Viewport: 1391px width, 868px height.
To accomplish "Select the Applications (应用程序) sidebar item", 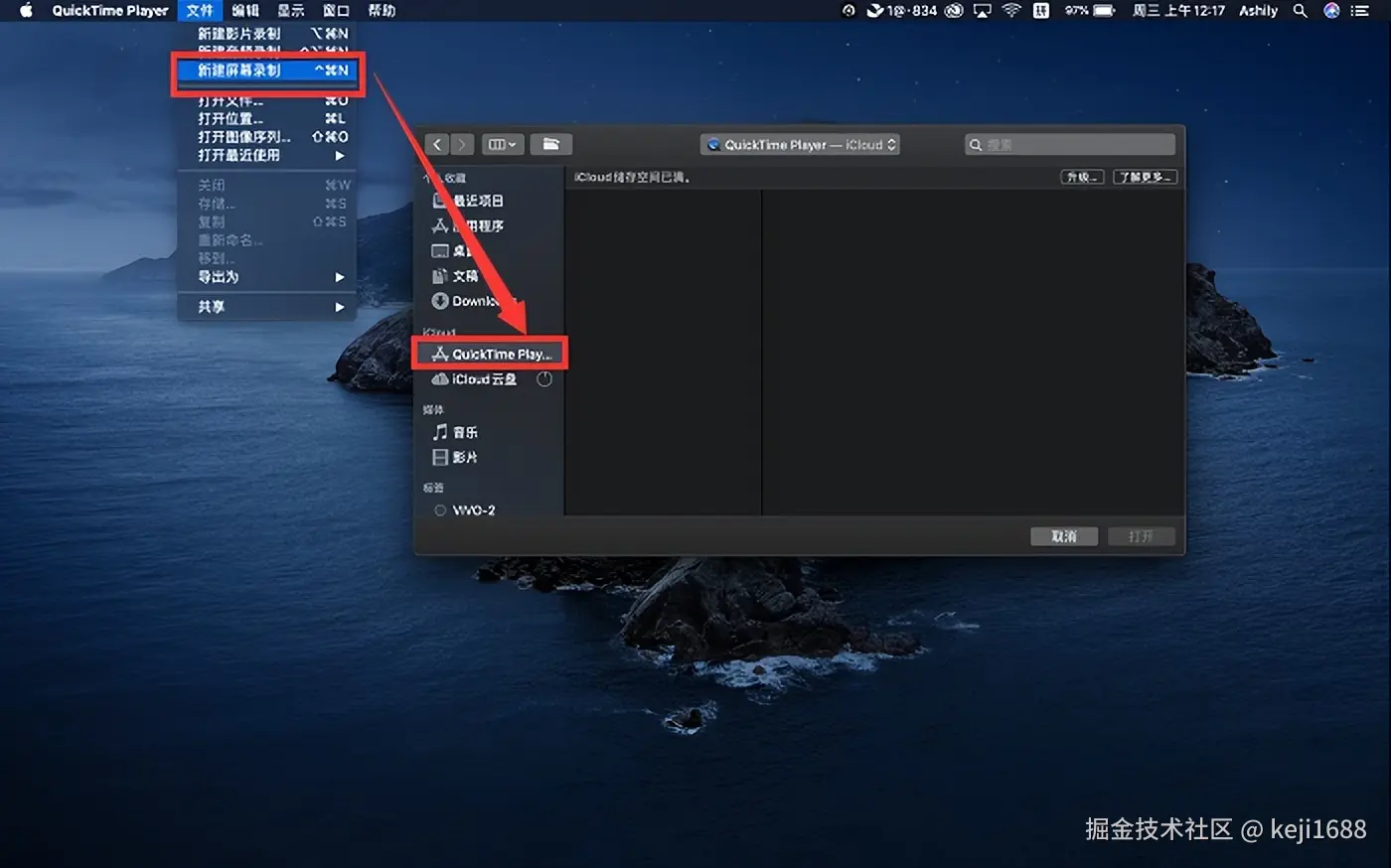I will point(468,225).
